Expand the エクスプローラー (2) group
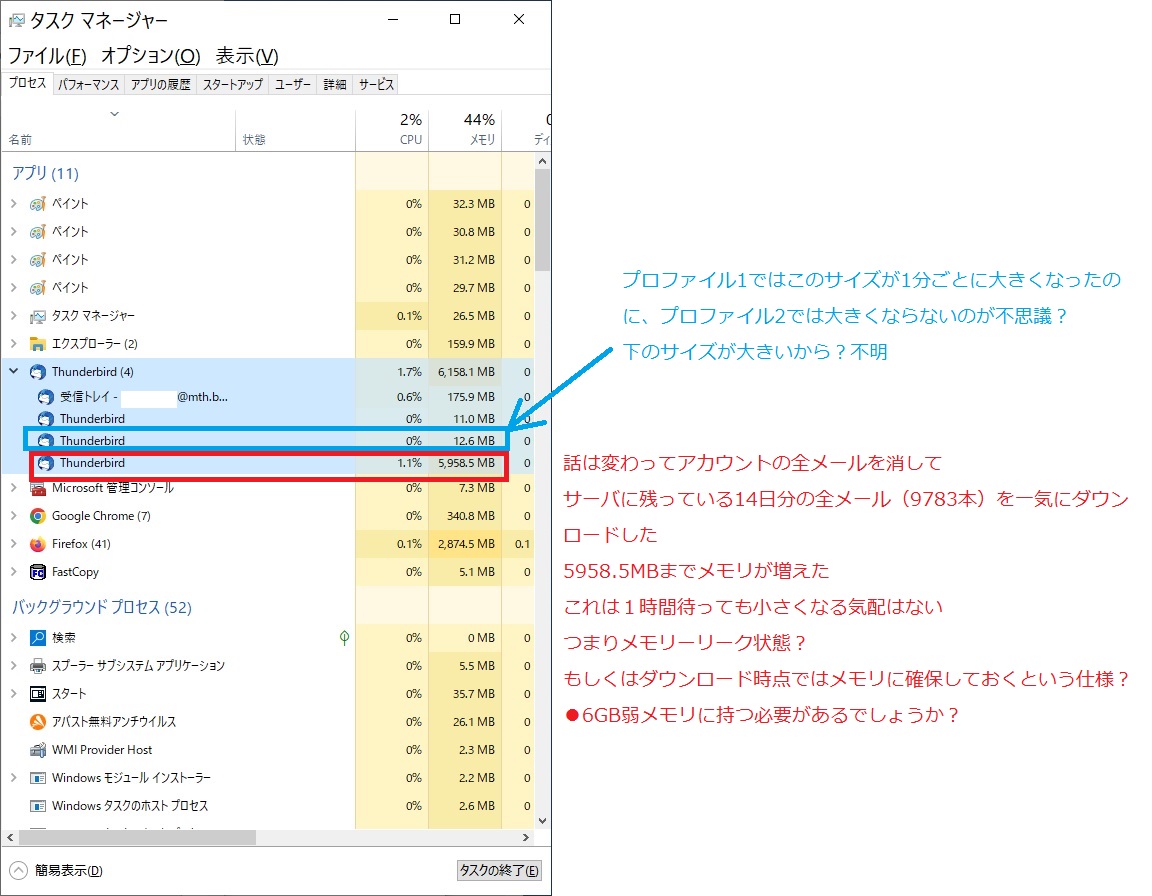The height and width of the screenshot is (896, 1152). coord(14,344)
